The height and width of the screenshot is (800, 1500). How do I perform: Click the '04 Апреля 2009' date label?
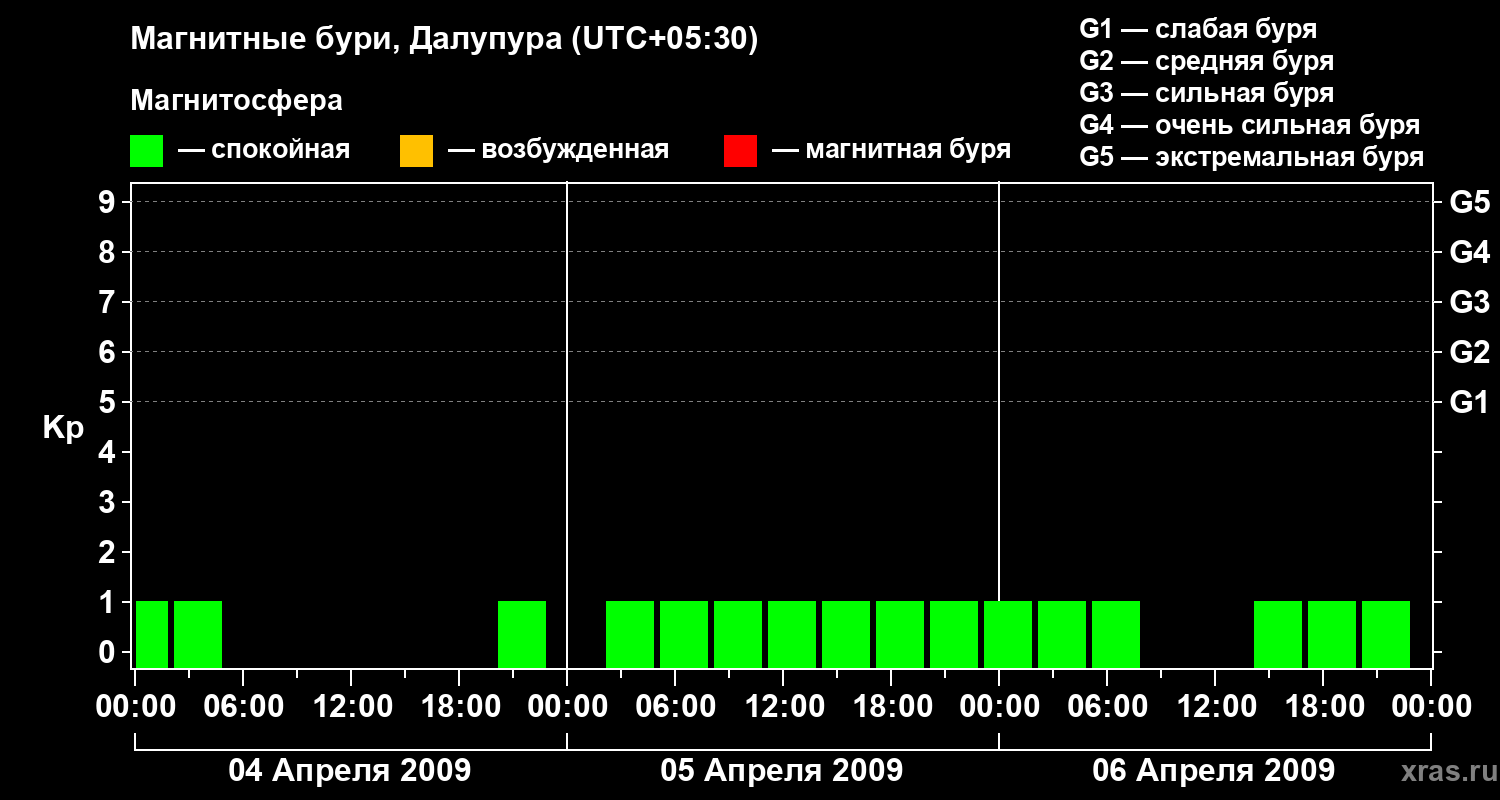click(x=350, y=770)
